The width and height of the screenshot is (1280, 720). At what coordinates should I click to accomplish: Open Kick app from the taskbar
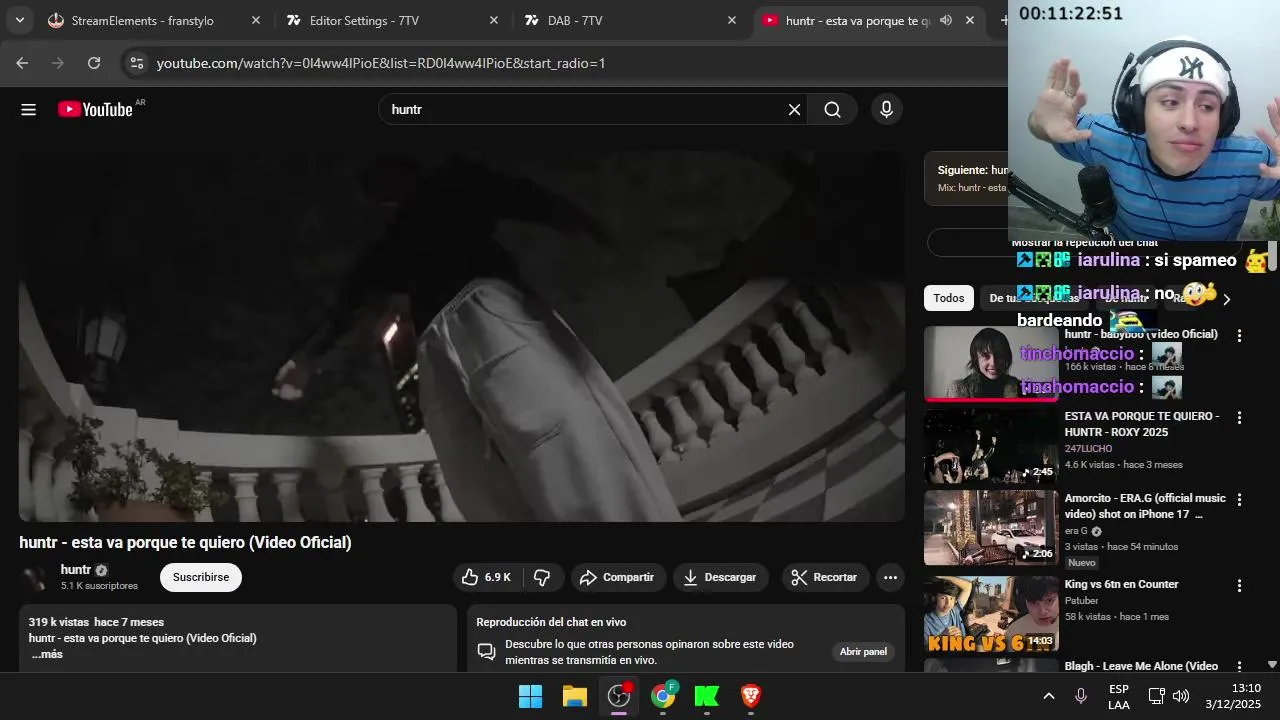pos(707,696)
